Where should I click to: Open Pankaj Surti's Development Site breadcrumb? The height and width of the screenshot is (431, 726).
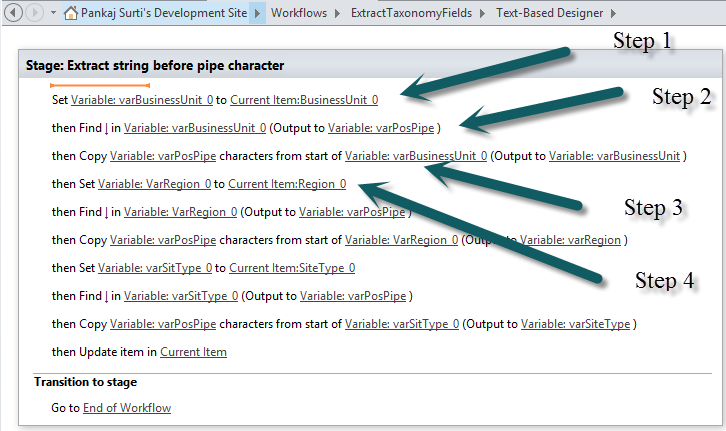(162, 14)
